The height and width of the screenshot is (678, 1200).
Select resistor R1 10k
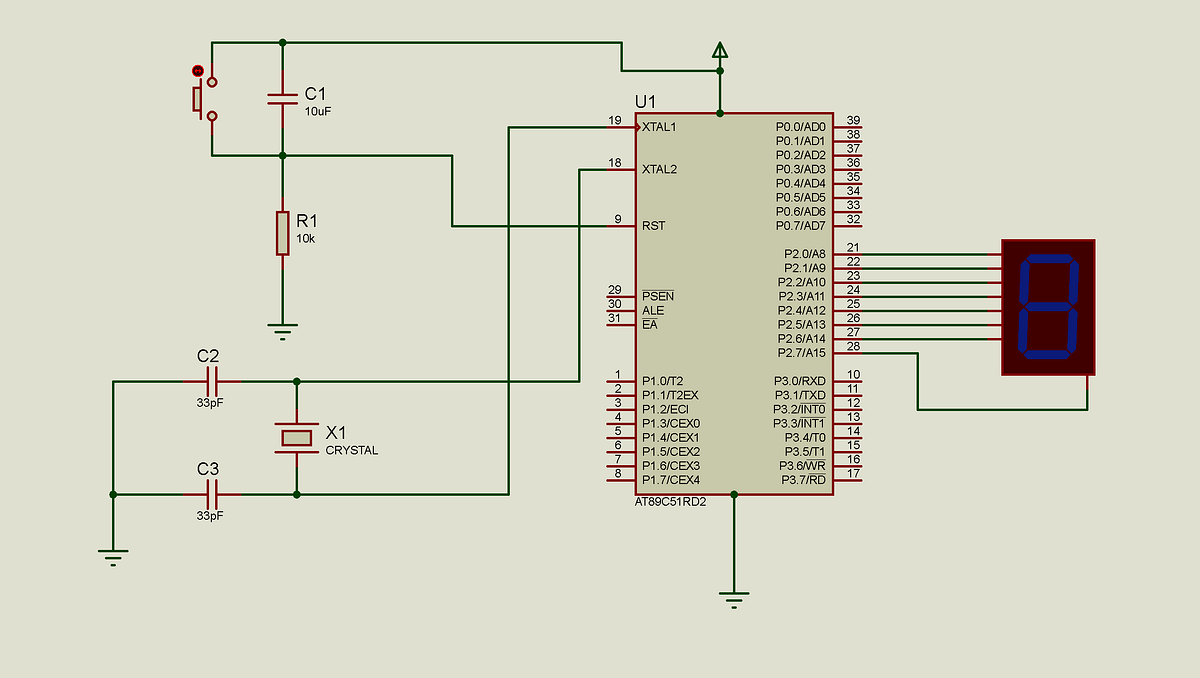(x=281, y=233)
